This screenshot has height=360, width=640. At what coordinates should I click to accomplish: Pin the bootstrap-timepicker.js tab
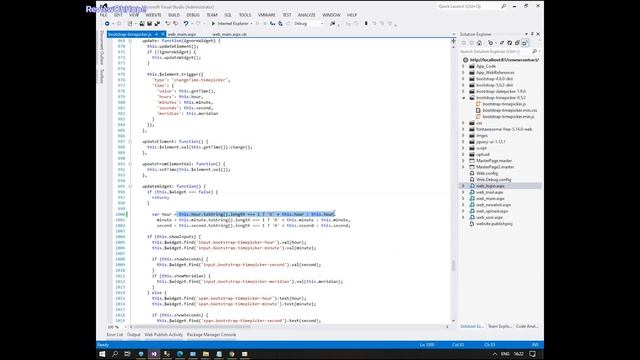157,34
